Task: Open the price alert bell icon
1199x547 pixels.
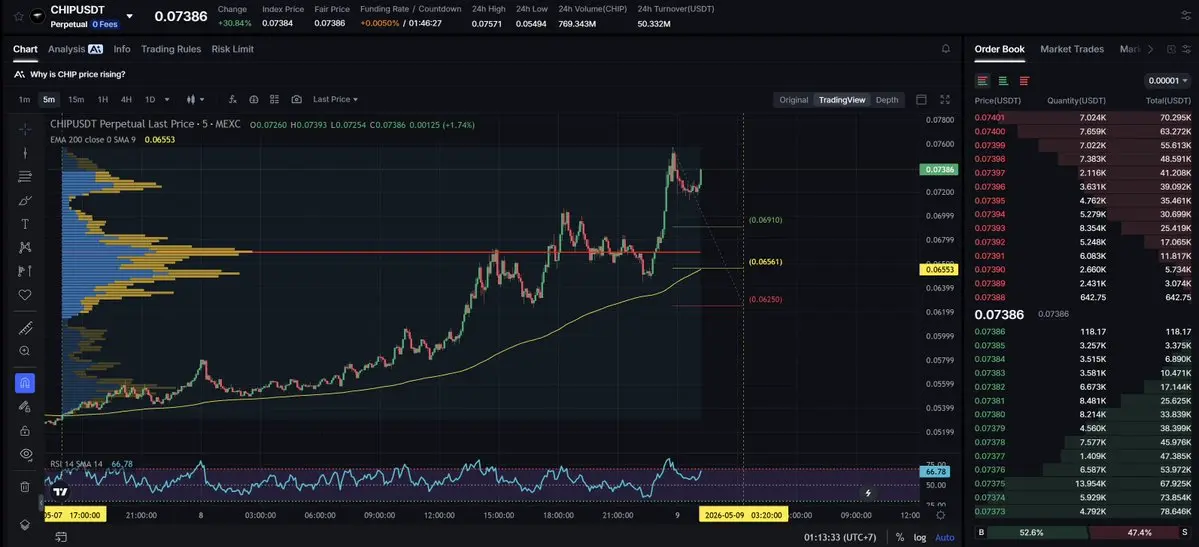Action: click(x=946, y=49)
